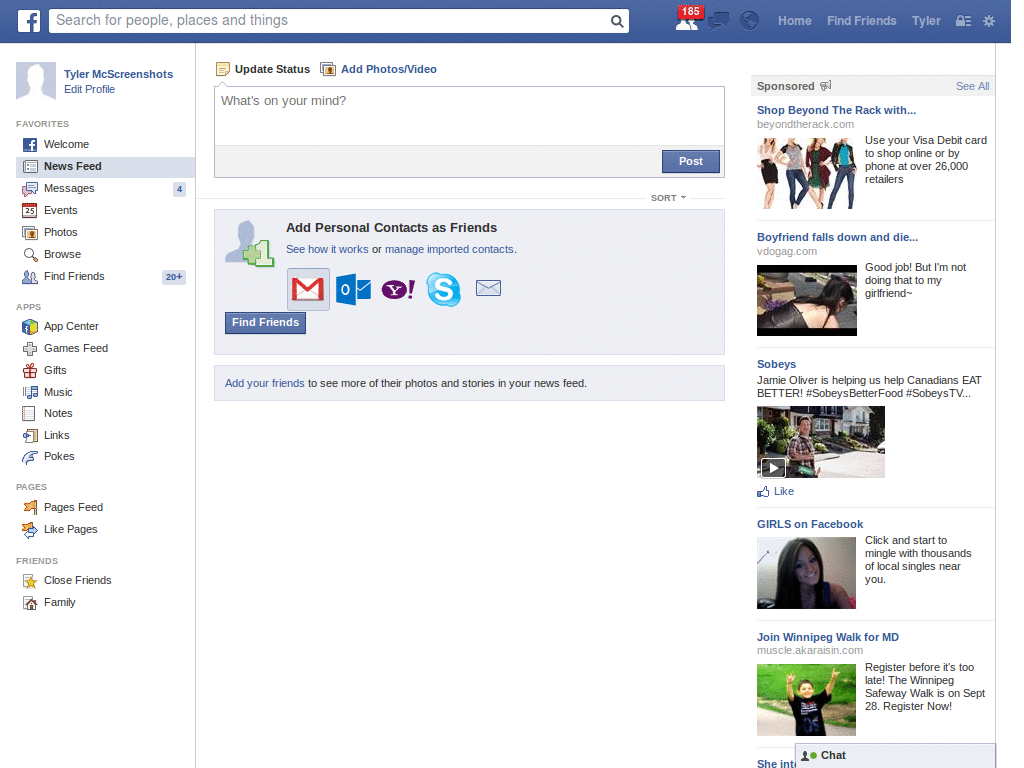The height and width of the screenshot is (768, 1024).
Task: Click the profile picture thumbnail
Action: (x=36, y=81)
